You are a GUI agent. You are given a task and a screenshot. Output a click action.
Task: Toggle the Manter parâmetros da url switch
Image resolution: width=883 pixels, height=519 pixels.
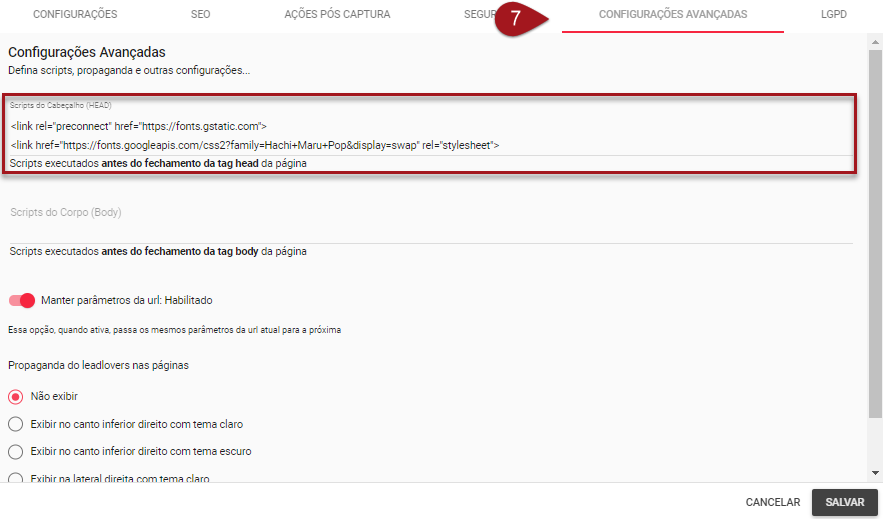[22, 300]
